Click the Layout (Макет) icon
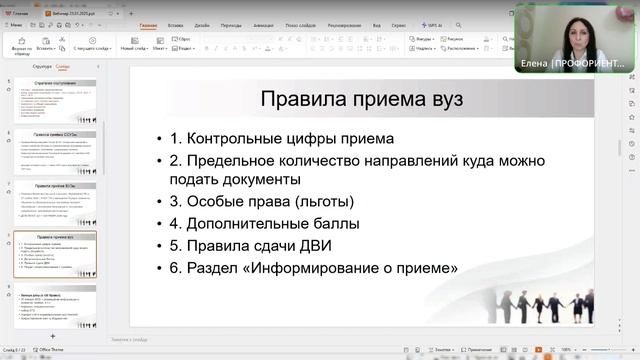 coord(160,41)
